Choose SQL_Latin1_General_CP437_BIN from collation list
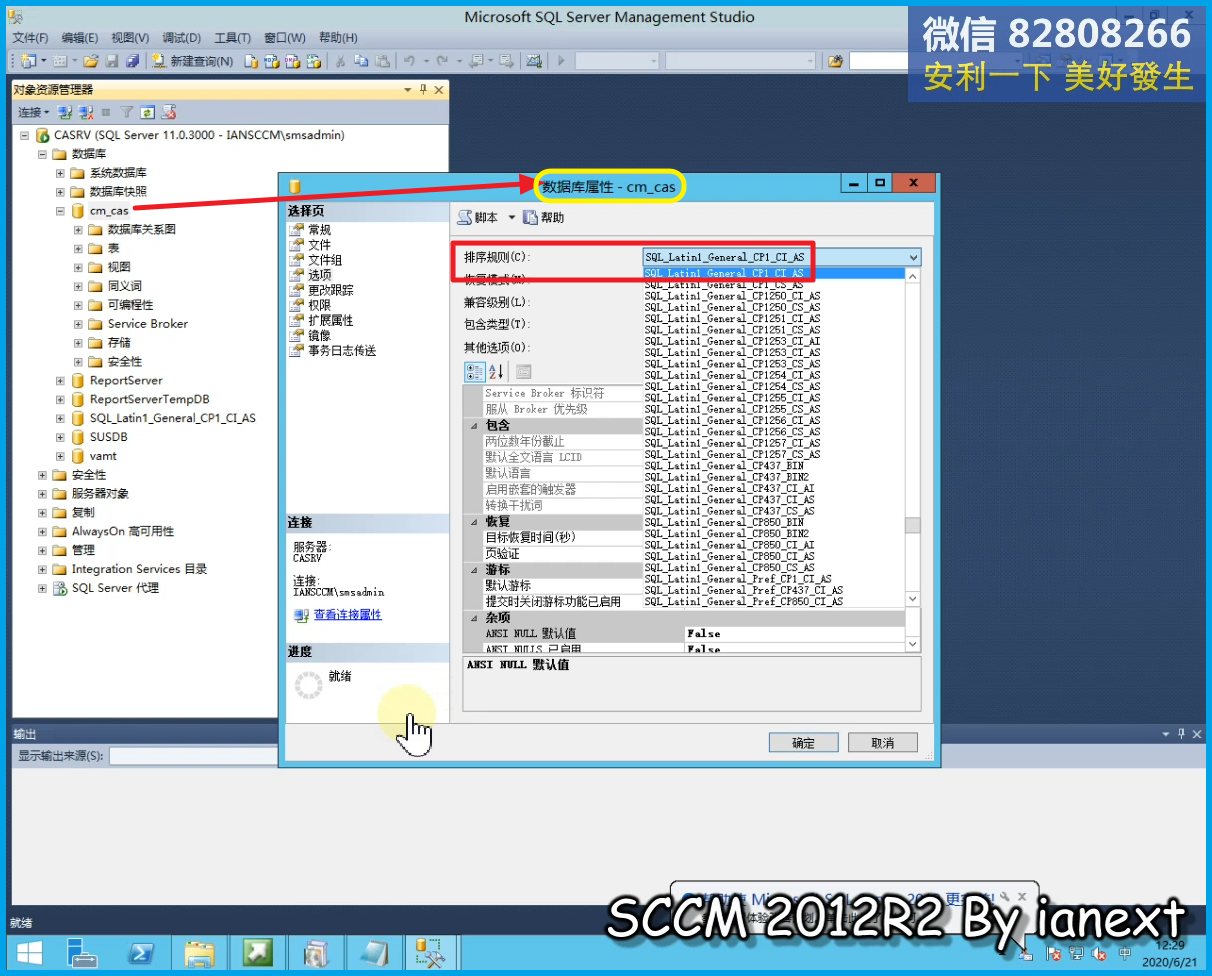Viewport: 1212px width, 976px height. click(x=724, y=466)
